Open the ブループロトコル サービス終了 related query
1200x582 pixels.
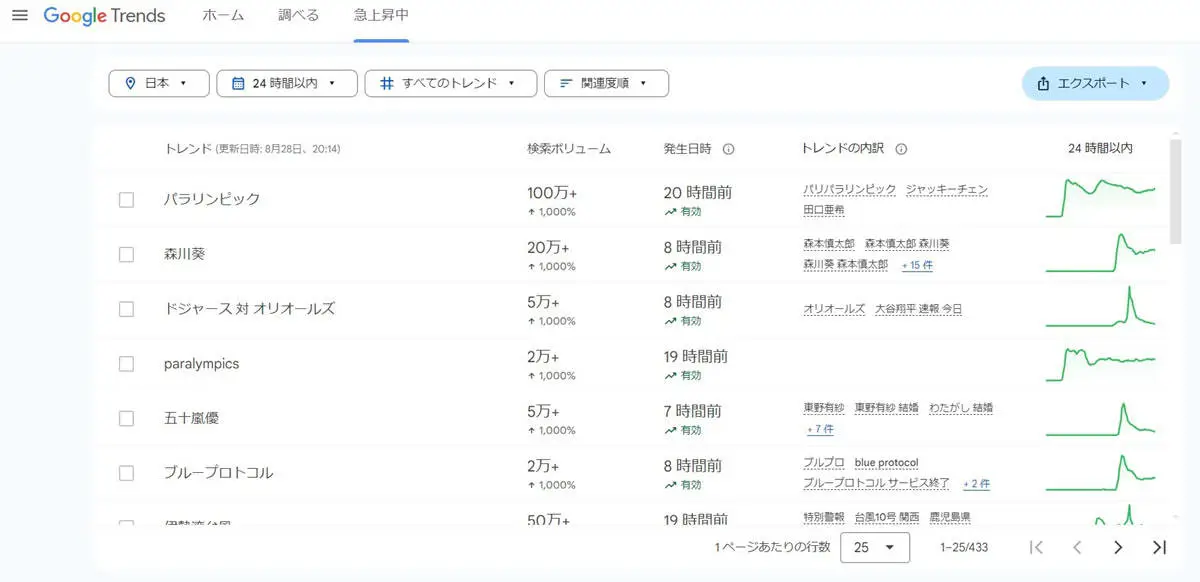878,484
